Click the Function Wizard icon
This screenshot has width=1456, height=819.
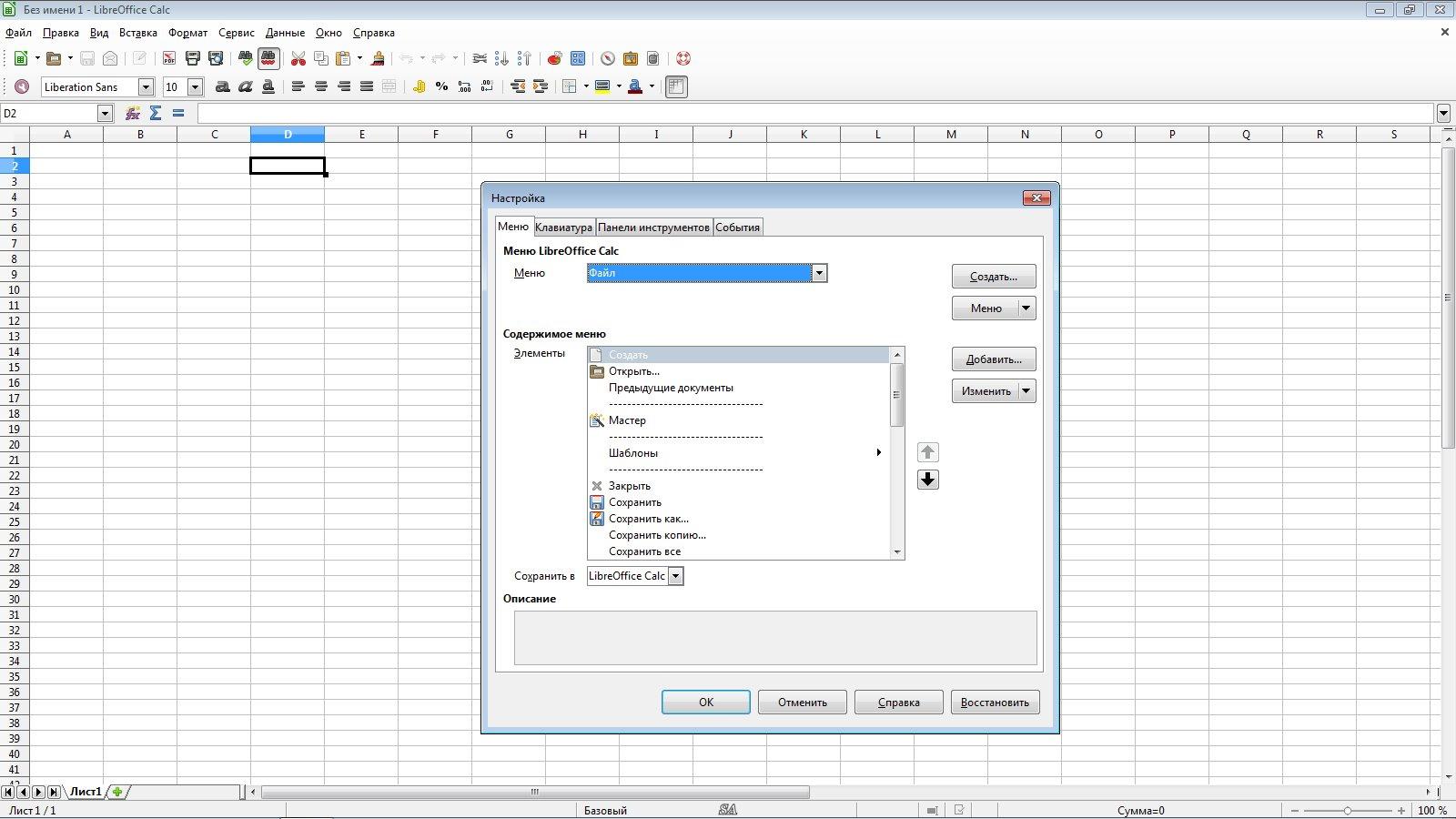pos(133,113)
